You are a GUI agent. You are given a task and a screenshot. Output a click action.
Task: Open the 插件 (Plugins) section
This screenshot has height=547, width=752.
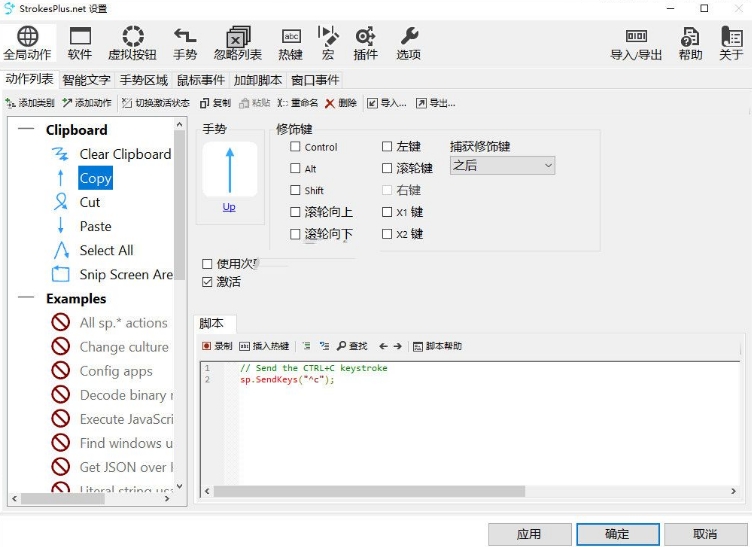365,43
